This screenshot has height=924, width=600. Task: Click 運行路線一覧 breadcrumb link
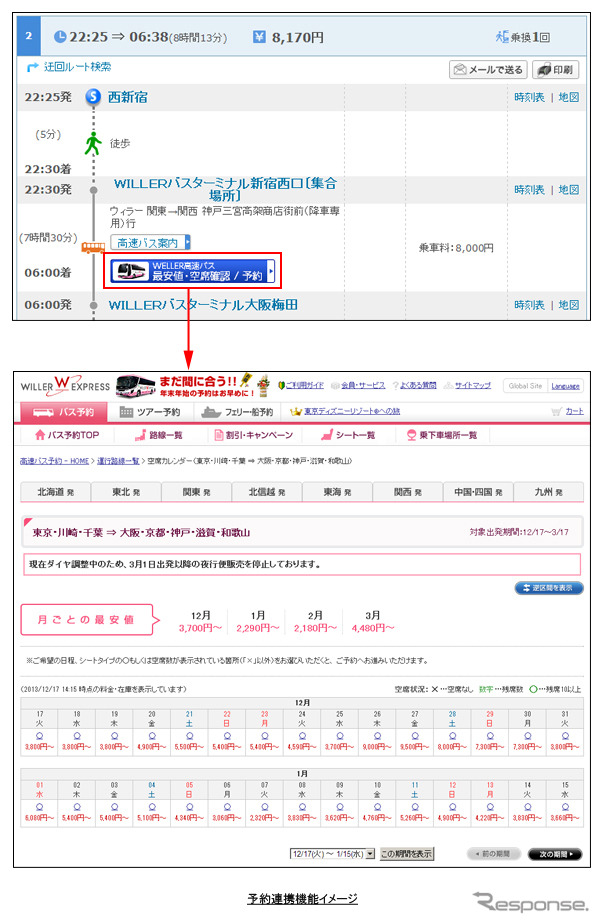click(x=118, y=461)
